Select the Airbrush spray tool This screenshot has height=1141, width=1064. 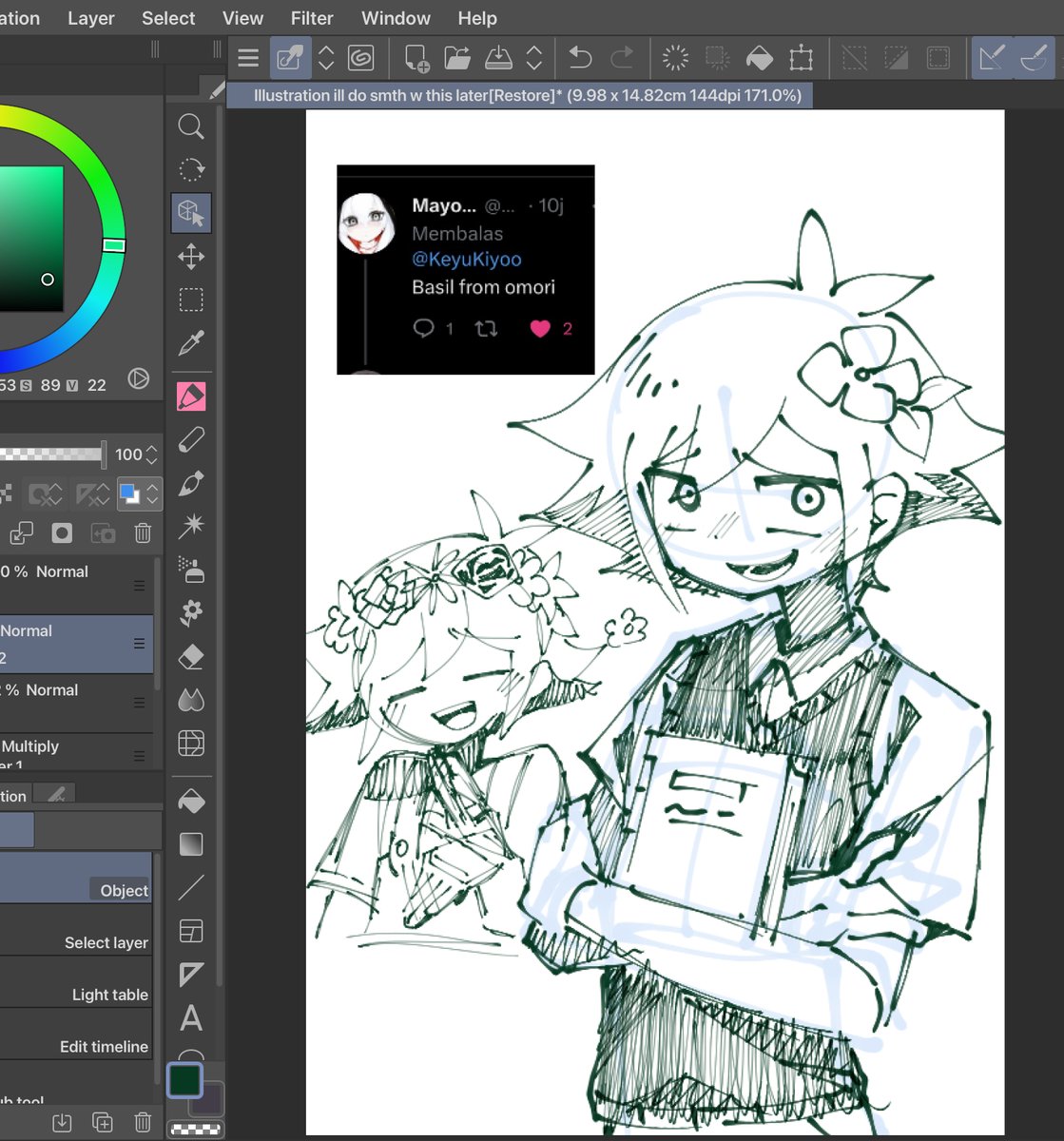tap(191, 570)
